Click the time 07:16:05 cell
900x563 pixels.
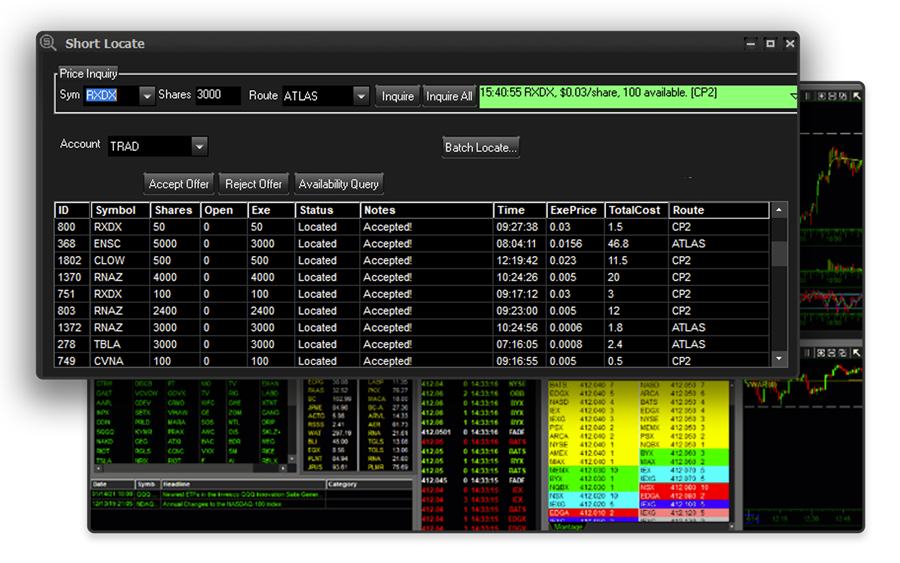tap(517, 344)
